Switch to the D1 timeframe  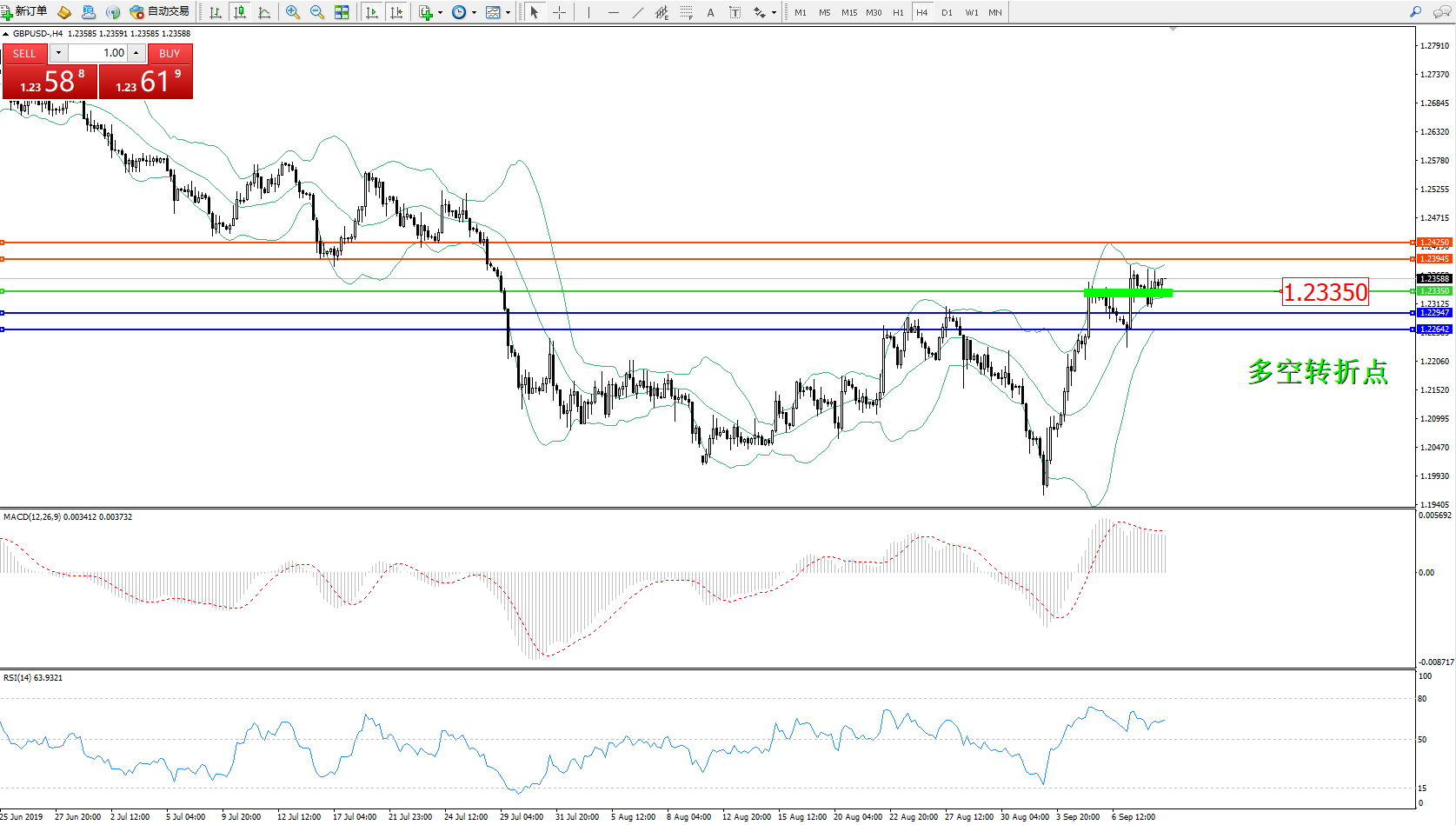947,12
